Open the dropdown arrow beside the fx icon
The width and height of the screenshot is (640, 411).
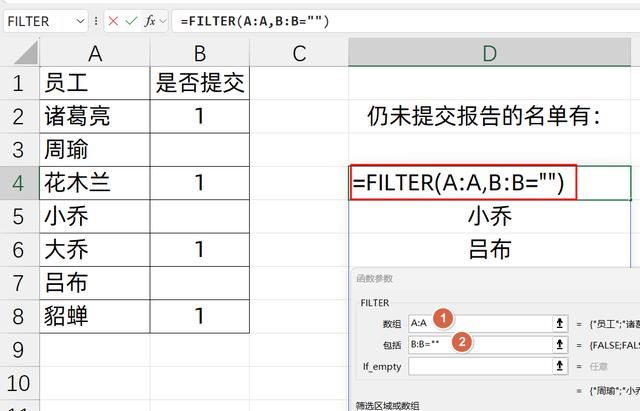pyautogui.click(x=163, y=21)
